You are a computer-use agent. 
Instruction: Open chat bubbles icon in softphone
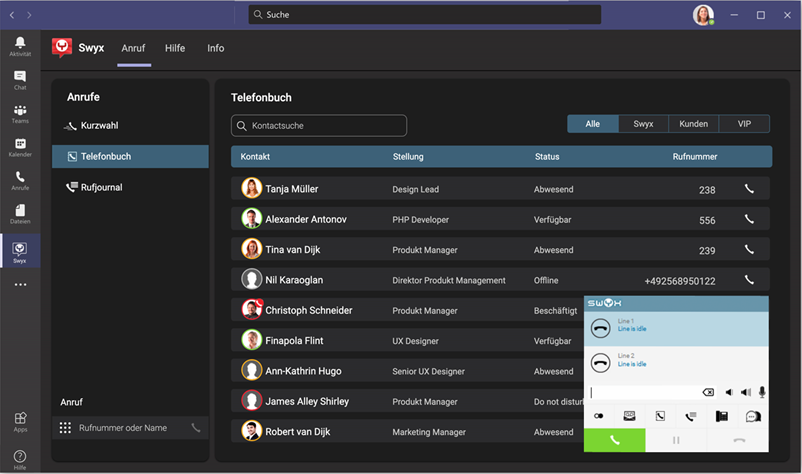point(753,416)
